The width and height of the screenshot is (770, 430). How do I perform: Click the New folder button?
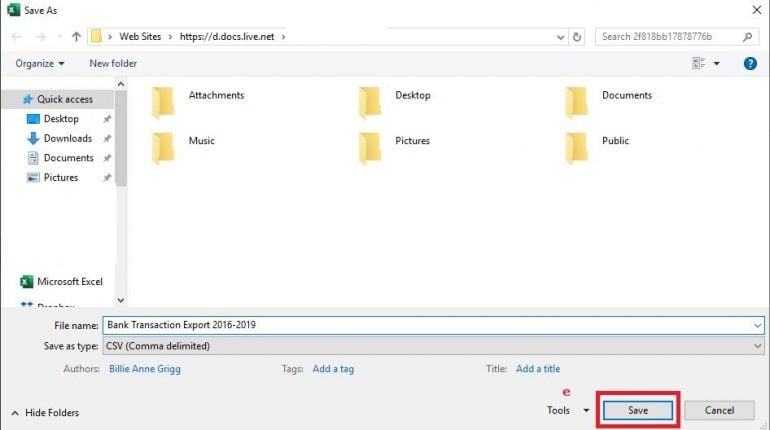tap(113, 63)
